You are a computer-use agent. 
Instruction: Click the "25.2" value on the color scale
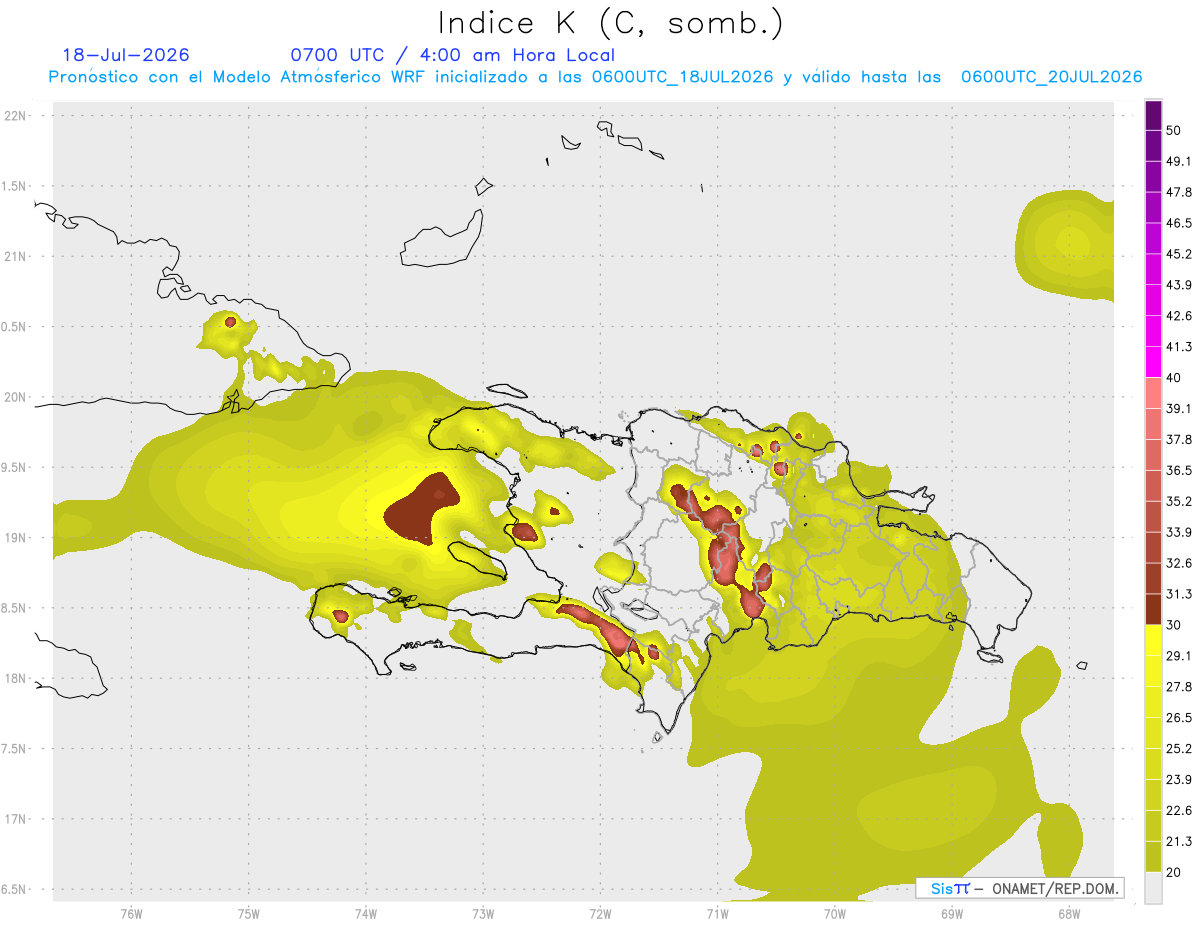pos(1178,749)
